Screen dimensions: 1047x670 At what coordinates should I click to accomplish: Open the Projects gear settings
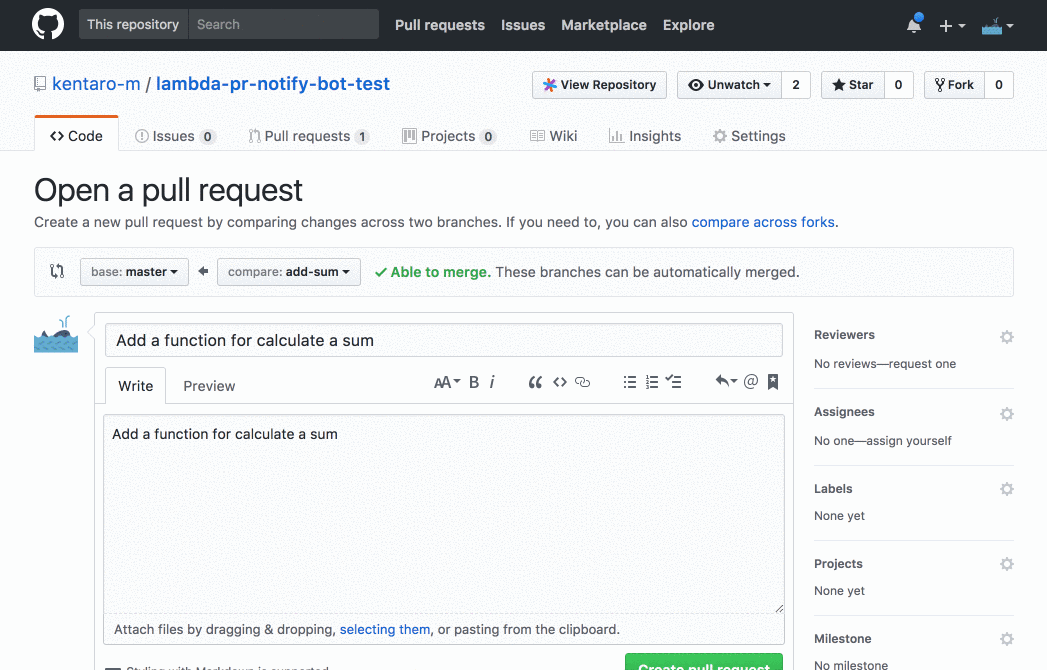click(x=1006, y=564)
